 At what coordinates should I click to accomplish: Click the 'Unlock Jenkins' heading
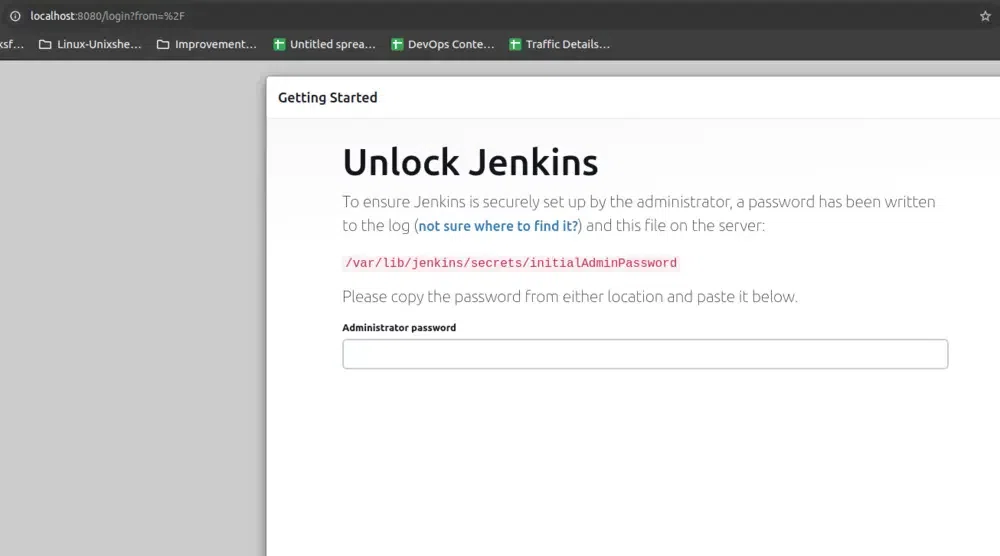[x=471, y=162]
